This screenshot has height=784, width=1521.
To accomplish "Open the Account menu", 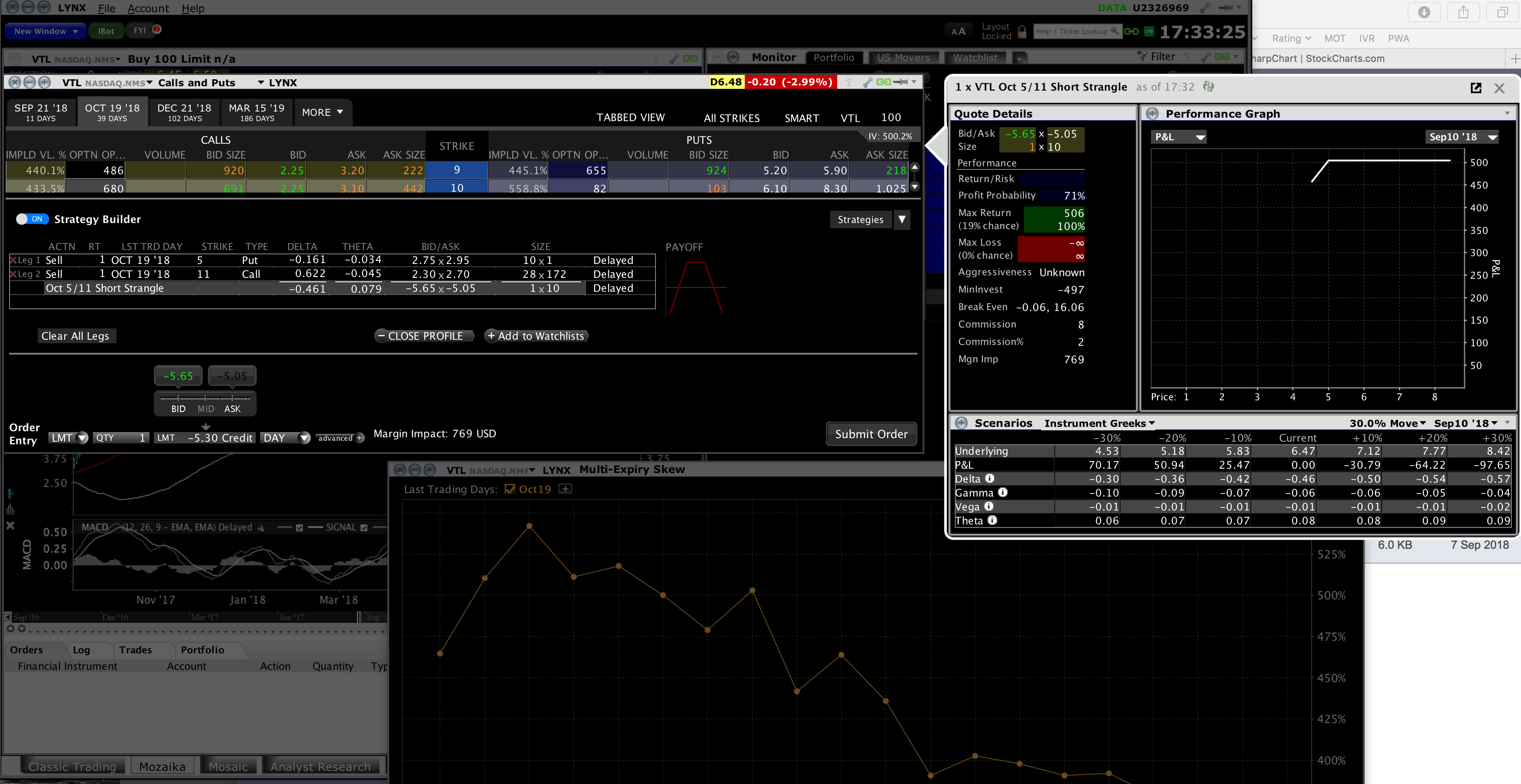I will click(x=148, y=8).
